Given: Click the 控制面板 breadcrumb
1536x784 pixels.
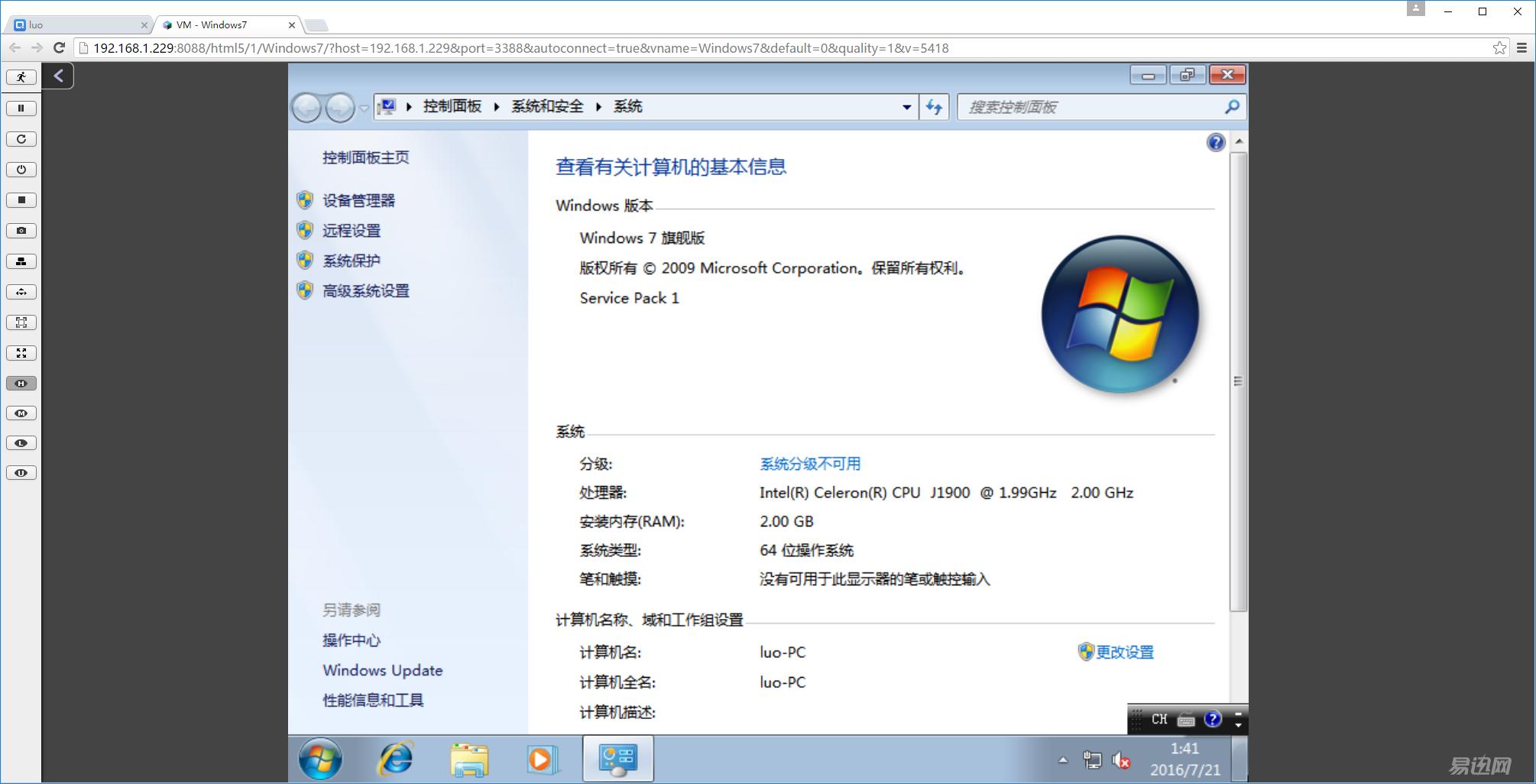Looking at the screenshot, I should tap(452, 106).
